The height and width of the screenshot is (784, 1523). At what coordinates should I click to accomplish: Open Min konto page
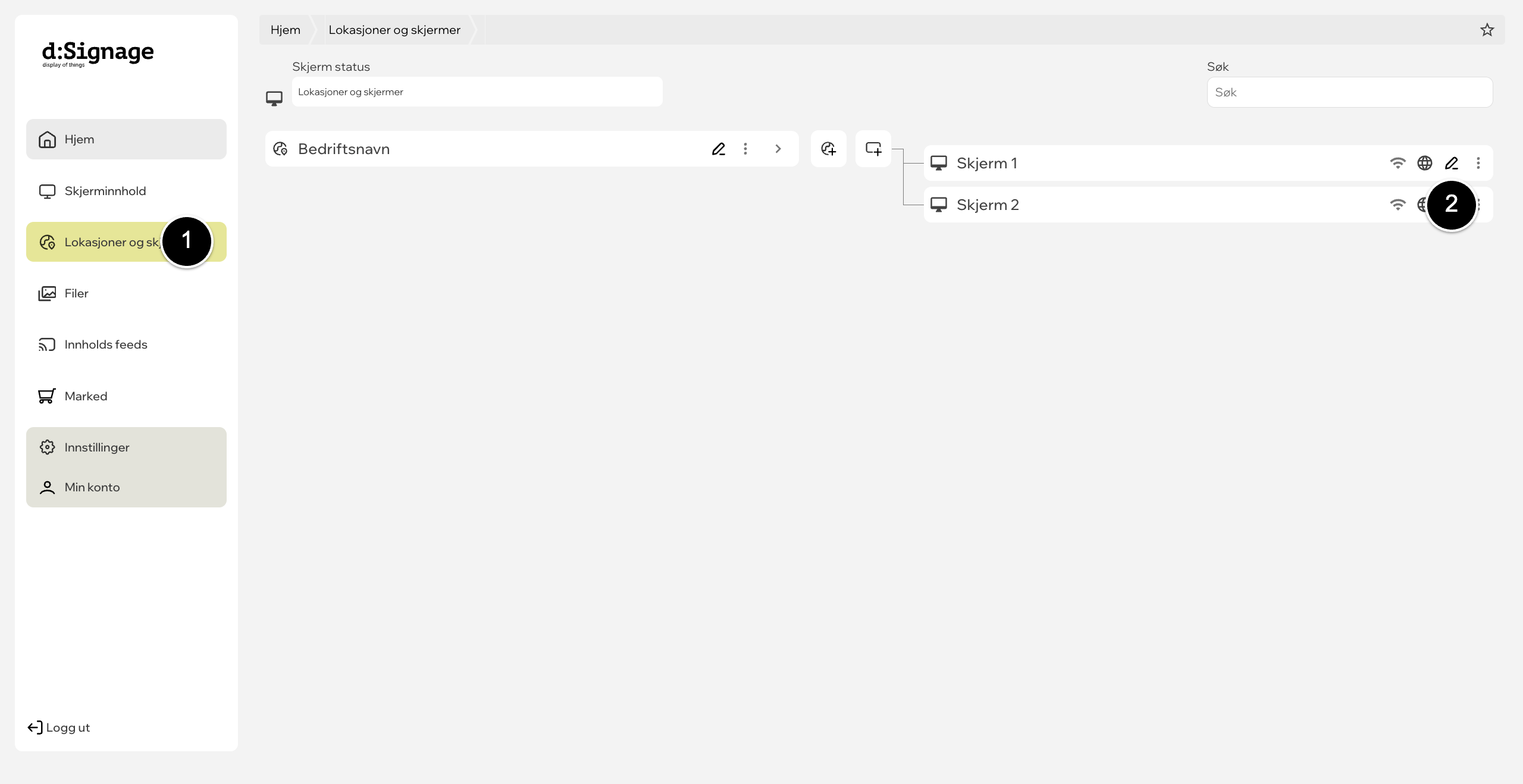[126, 487]
